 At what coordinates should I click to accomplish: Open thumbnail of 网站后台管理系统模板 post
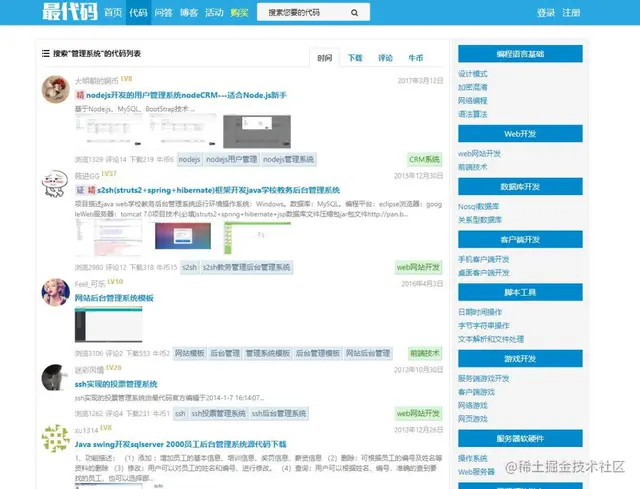pyautogui.click(x=109, y=325)
